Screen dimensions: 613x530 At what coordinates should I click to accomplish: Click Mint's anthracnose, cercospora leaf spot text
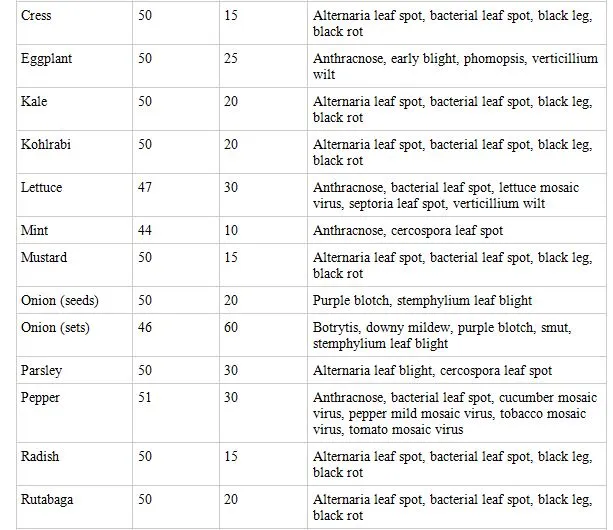407,231
